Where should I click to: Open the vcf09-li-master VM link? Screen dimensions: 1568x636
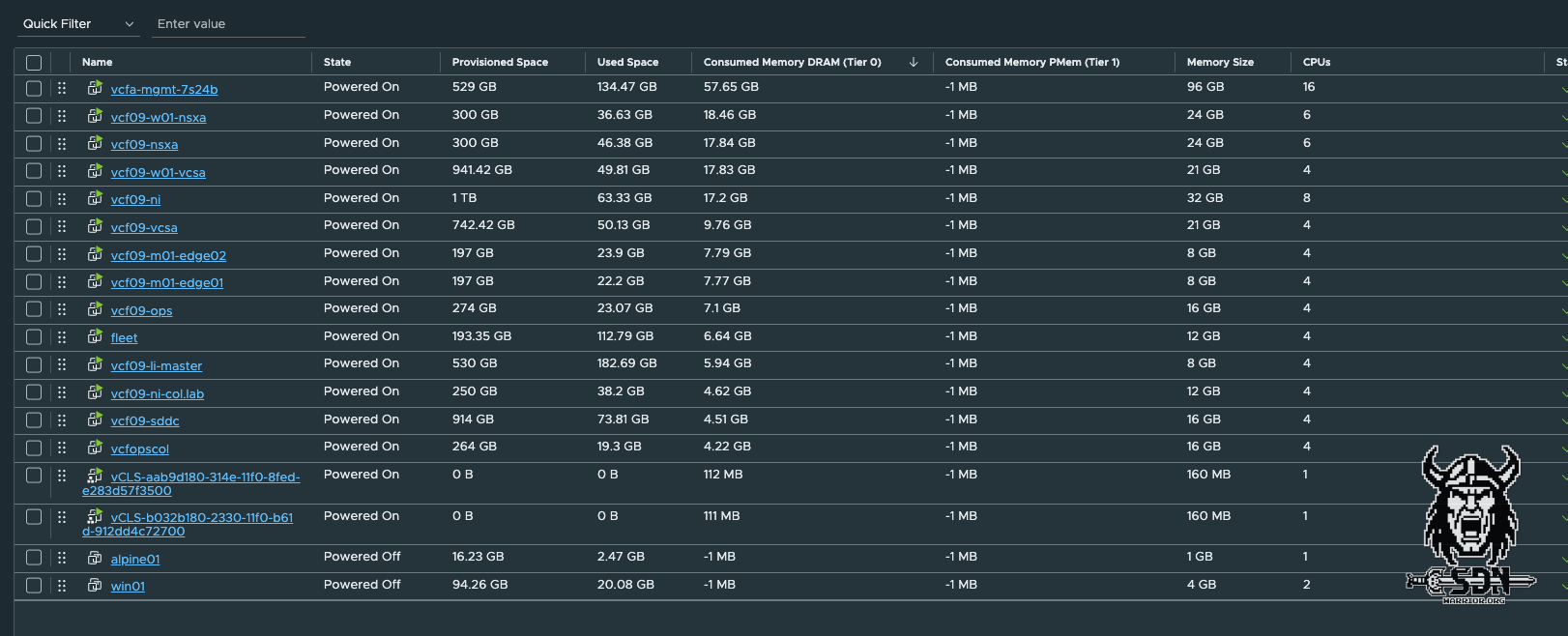(157, 366)
